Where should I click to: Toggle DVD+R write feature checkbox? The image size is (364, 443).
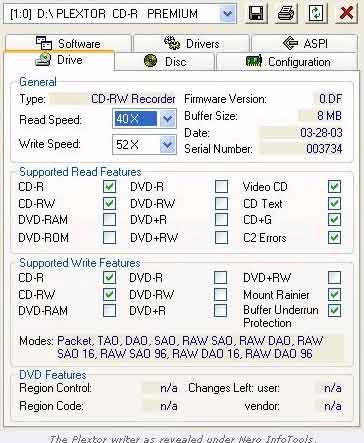point(221,311)
